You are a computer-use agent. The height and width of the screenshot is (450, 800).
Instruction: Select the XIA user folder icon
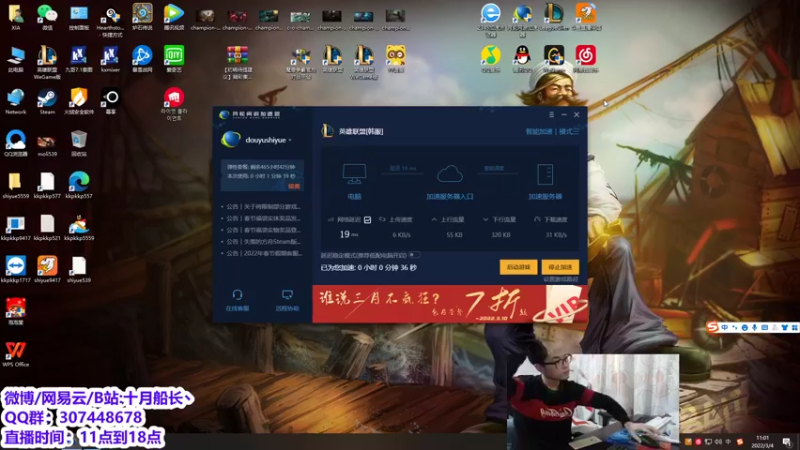(x=15, y=17)
